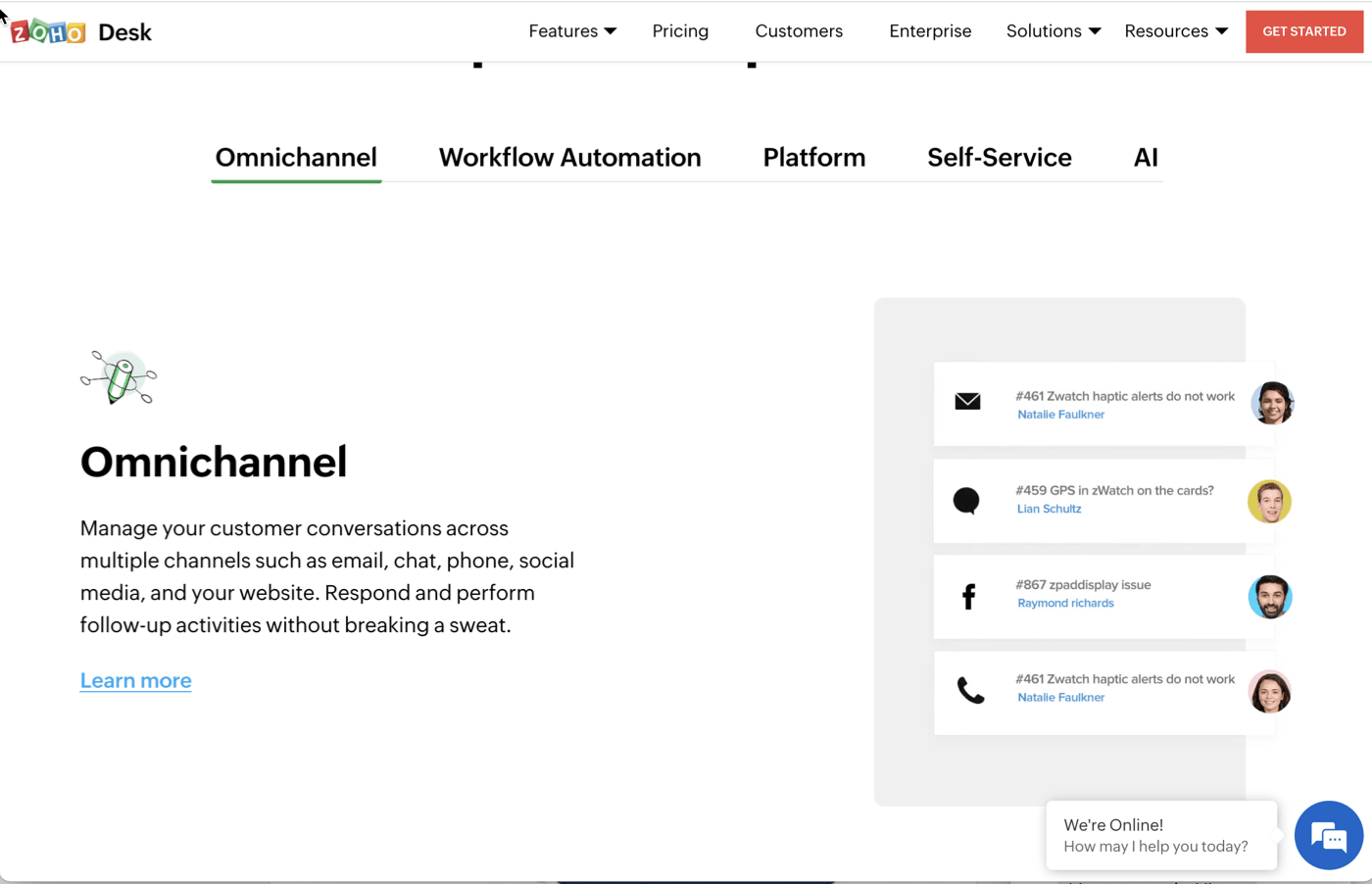Follow the Learn more link
This screenshot has width=1372, height=884.
click(x=135, y=680)
